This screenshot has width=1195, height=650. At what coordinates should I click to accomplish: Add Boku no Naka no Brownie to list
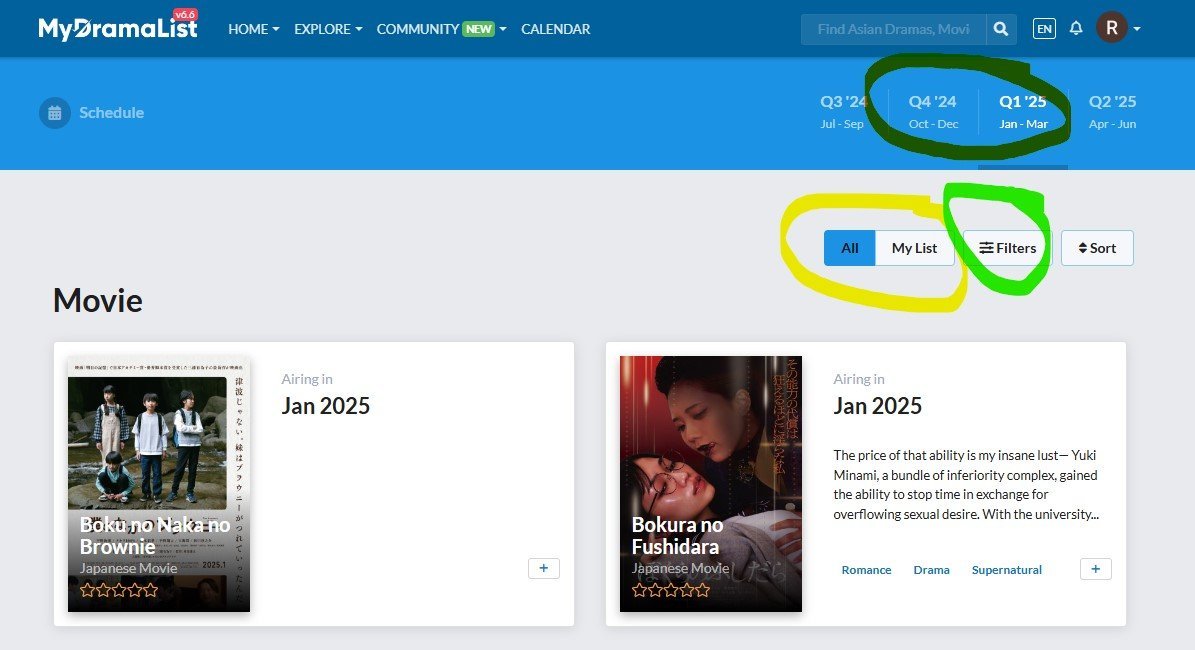coord(543,568)
